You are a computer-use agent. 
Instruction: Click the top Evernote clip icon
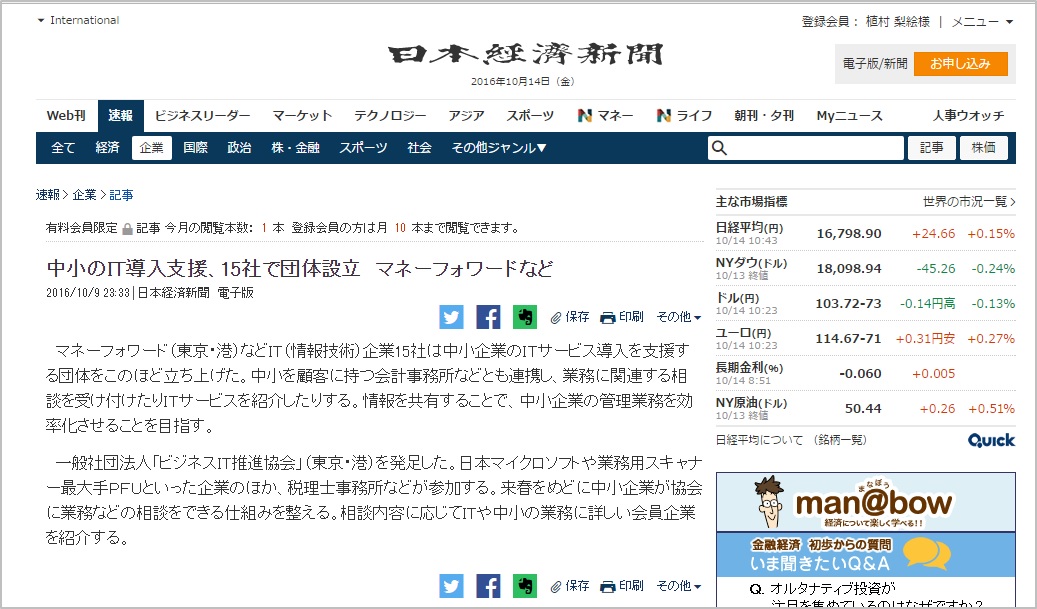click(x=524, y=317)
